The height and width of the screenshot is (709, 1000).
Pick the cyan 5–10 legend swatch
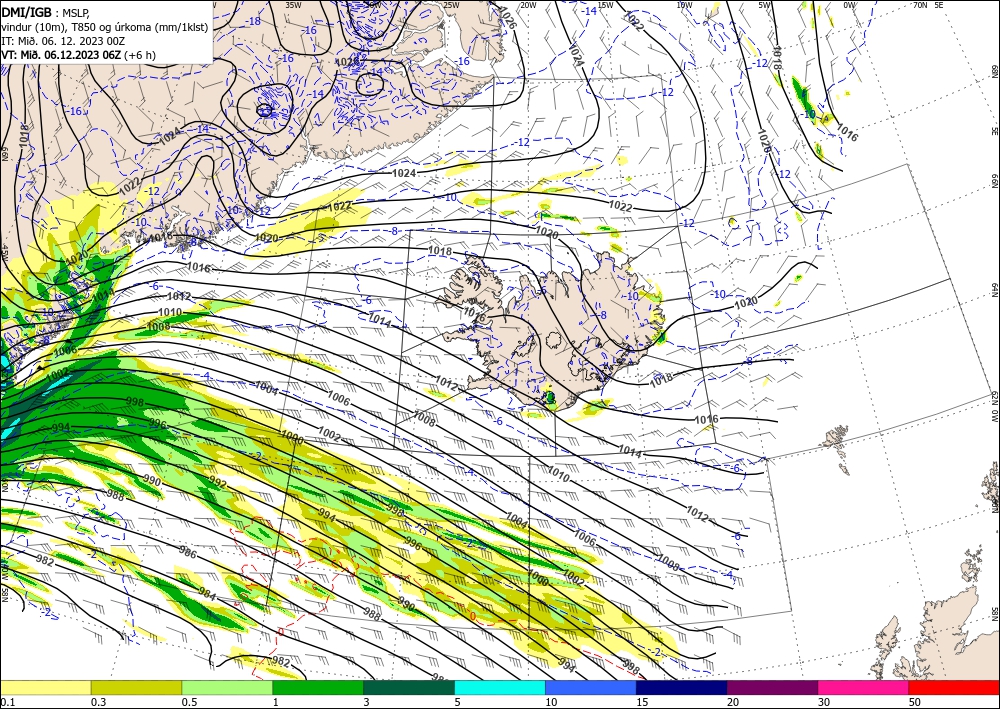pos(500,687)
